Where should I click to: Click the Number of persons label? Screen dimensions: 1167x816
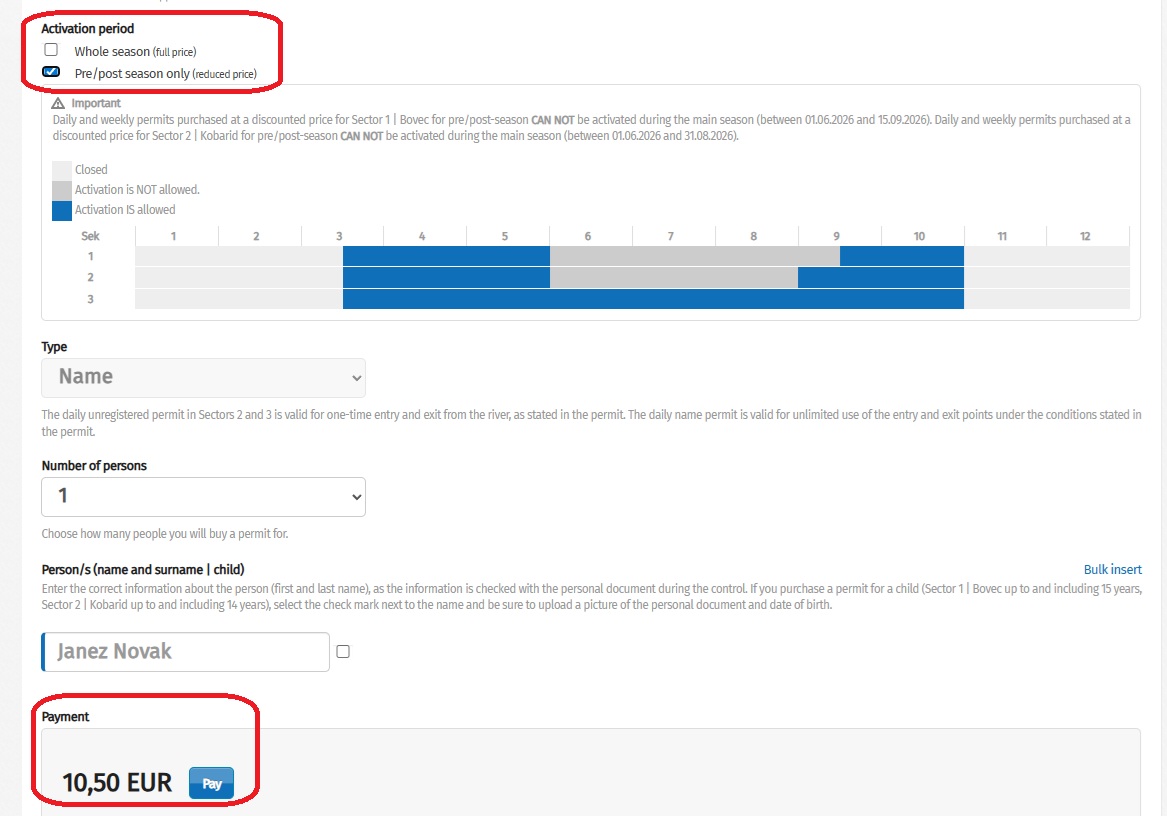click(x=95, y=466)
